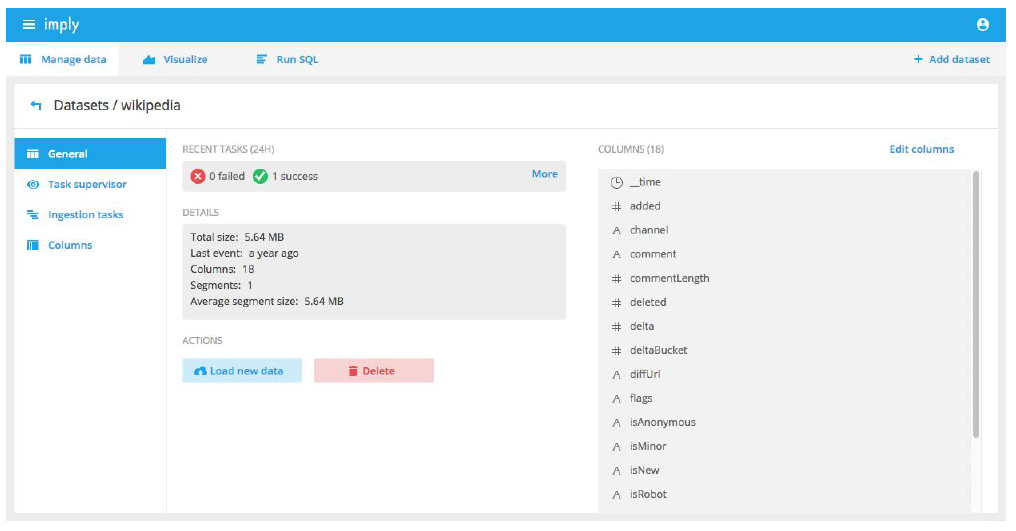This screenshot has height=531, width=1016.
Task: Select the isAnonymous column name
Action: [x=663, y=423]
